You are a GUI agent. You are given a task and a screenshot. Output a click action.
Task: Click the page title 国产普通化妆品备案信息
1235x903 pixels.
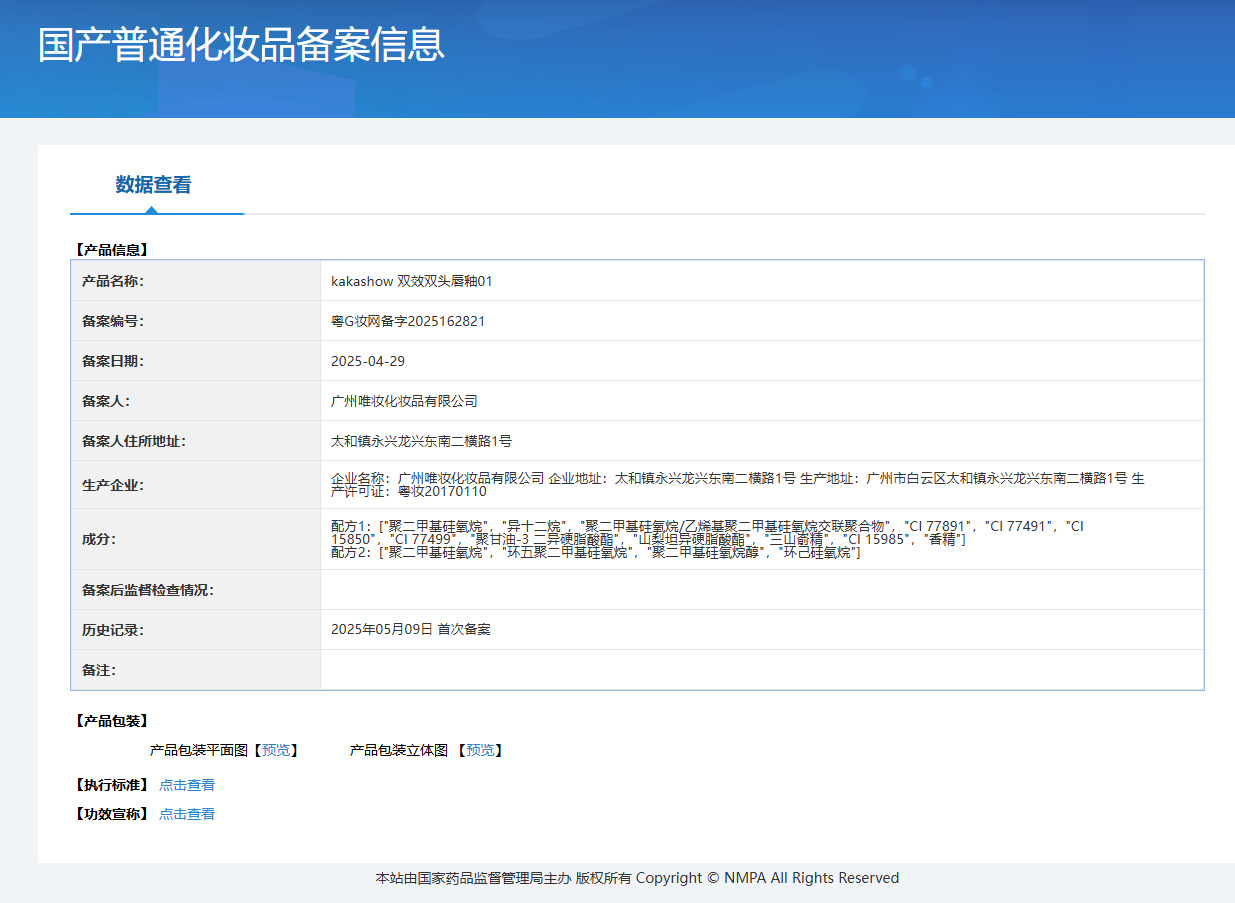tap(241, 46)
